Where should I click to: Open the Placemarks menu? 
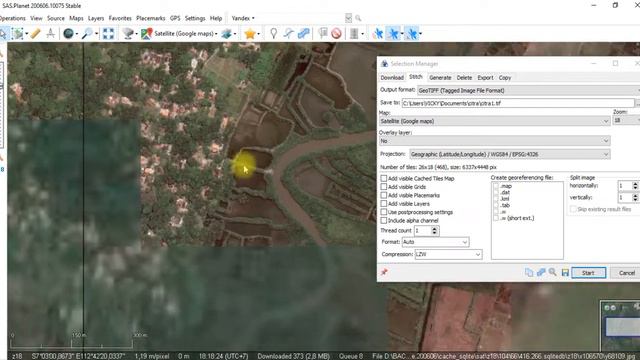pos(151,18)
